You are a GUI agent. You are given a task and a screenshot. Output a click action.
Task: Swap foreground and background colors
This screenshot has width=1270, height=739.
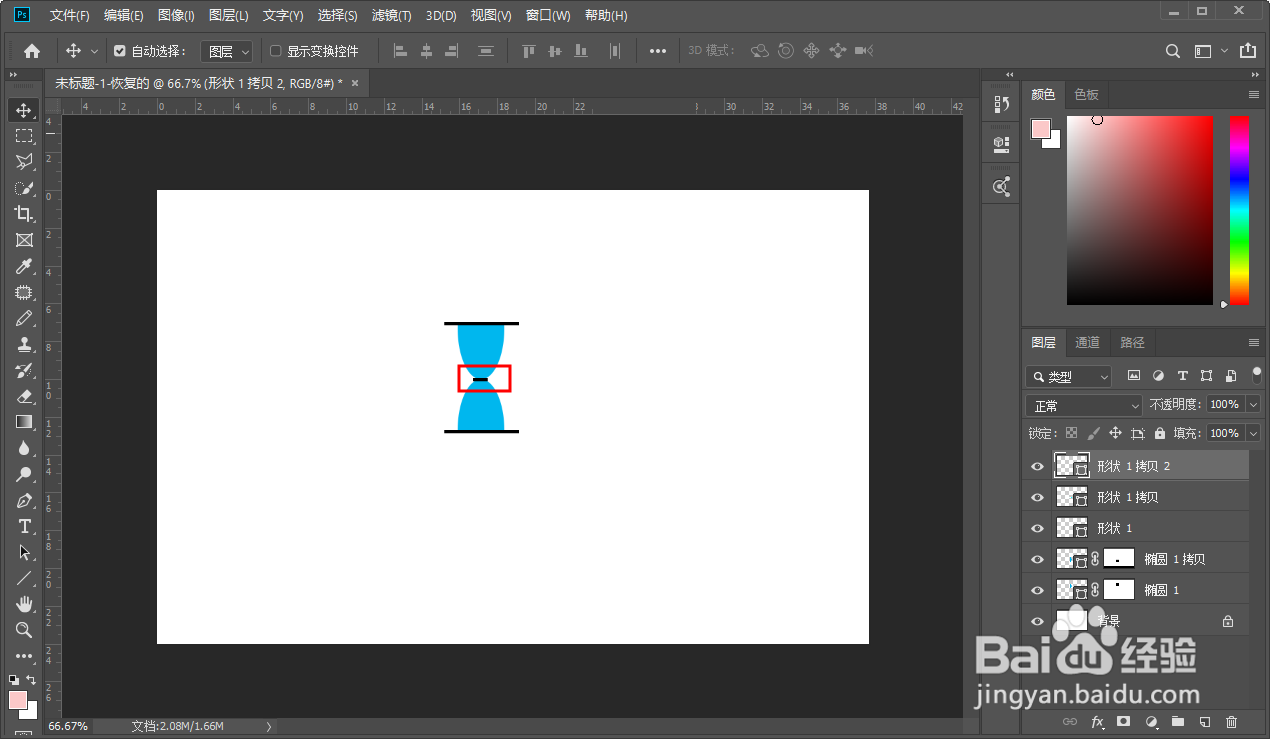point(31,680)
